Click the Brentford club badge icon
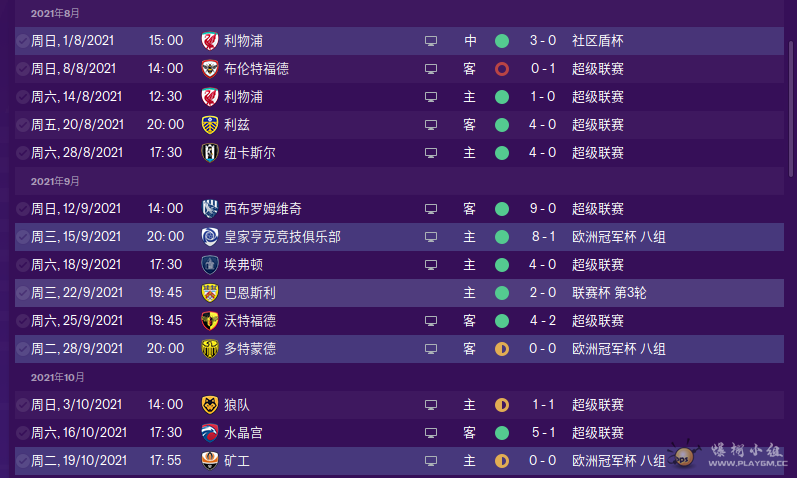 coord(209,69)
